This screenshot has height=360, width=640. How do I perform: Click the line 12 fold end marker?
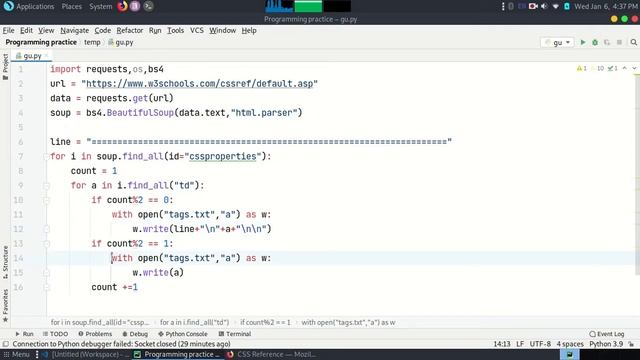pos(46,229)
